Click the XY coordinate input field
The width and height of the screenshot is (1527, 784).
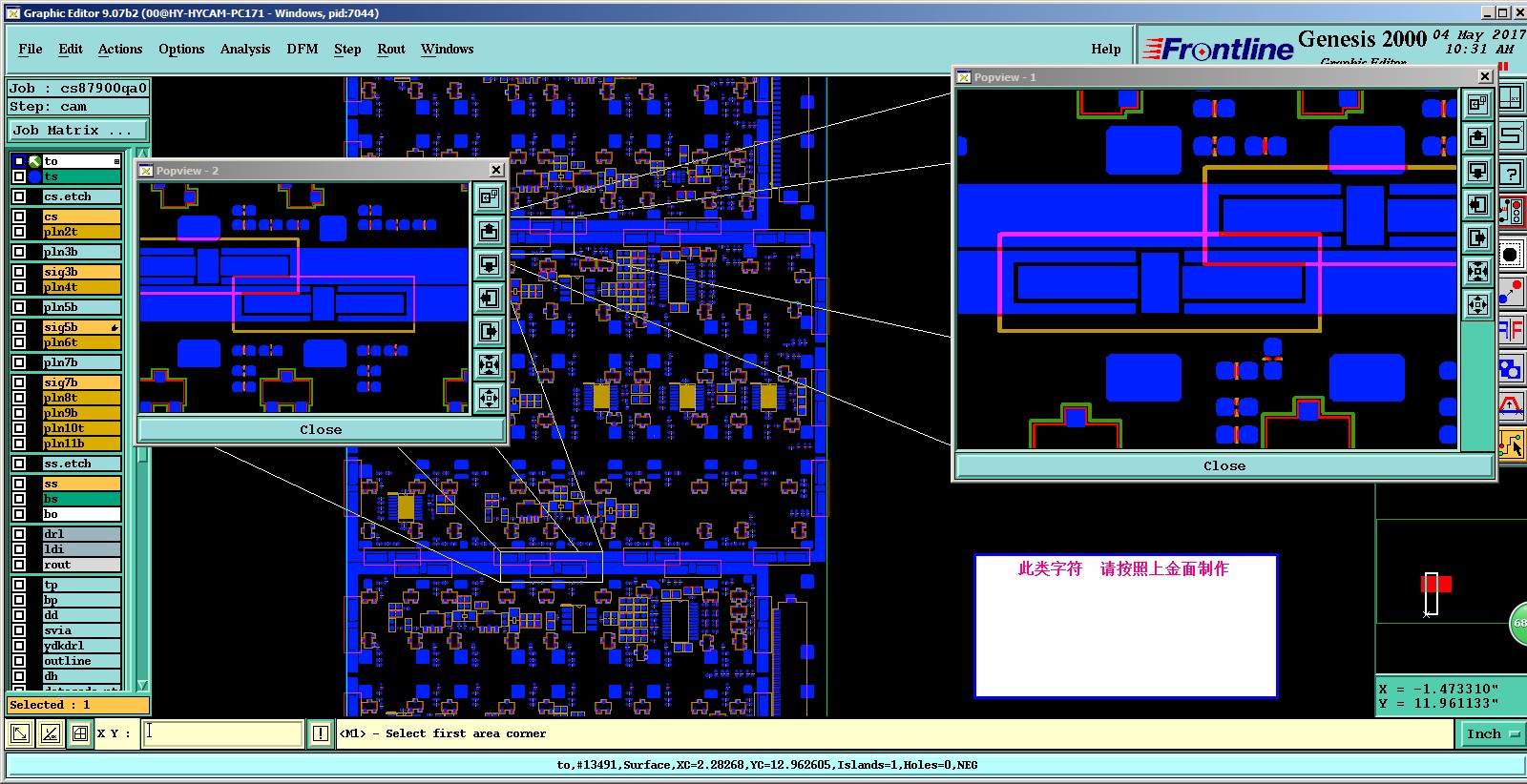click(222, 733)
